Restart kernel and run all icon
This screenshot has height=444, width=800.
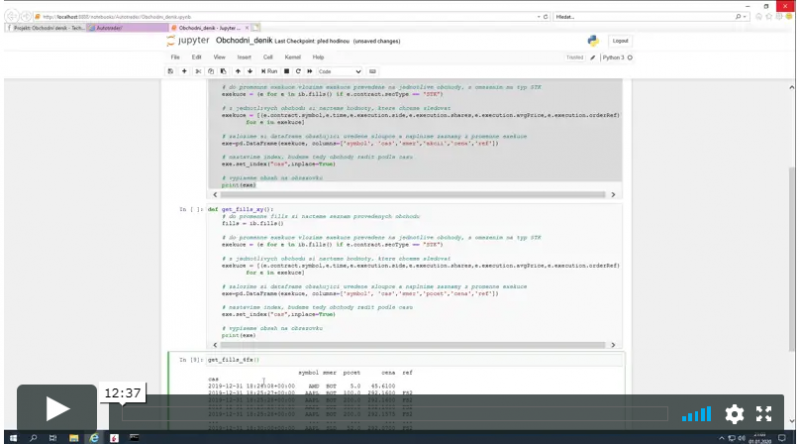310,71
